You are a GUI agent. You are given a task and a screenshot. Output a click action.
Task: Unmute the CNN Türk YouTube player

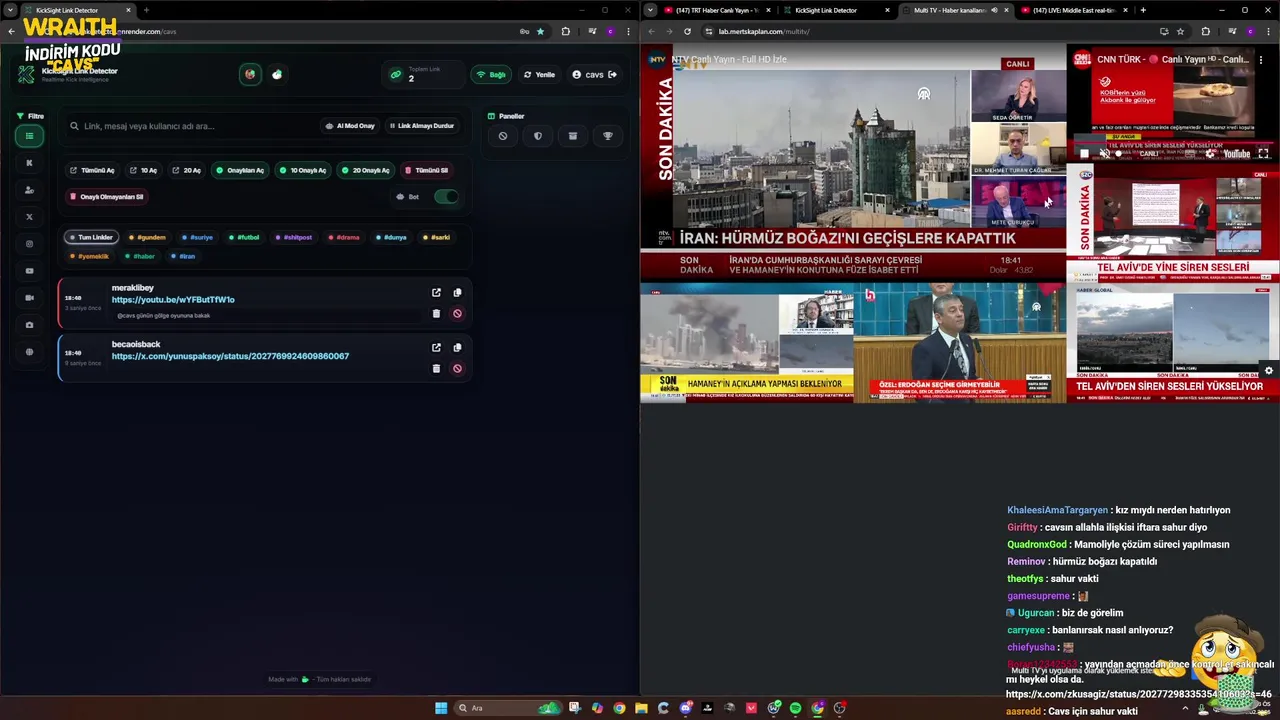[x=1104, y=154]
